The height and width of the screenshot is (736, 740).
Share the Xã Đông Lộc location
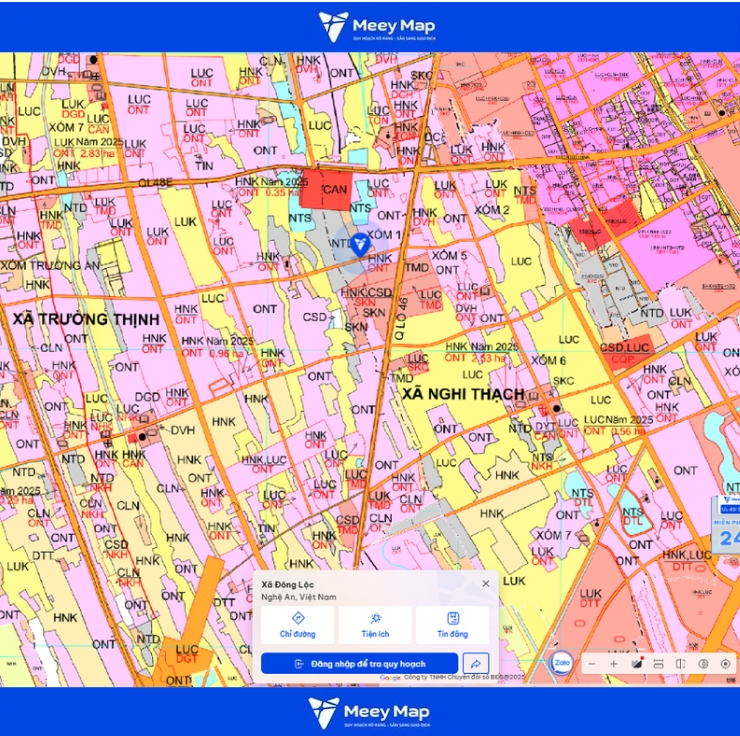tap(475, 664)
